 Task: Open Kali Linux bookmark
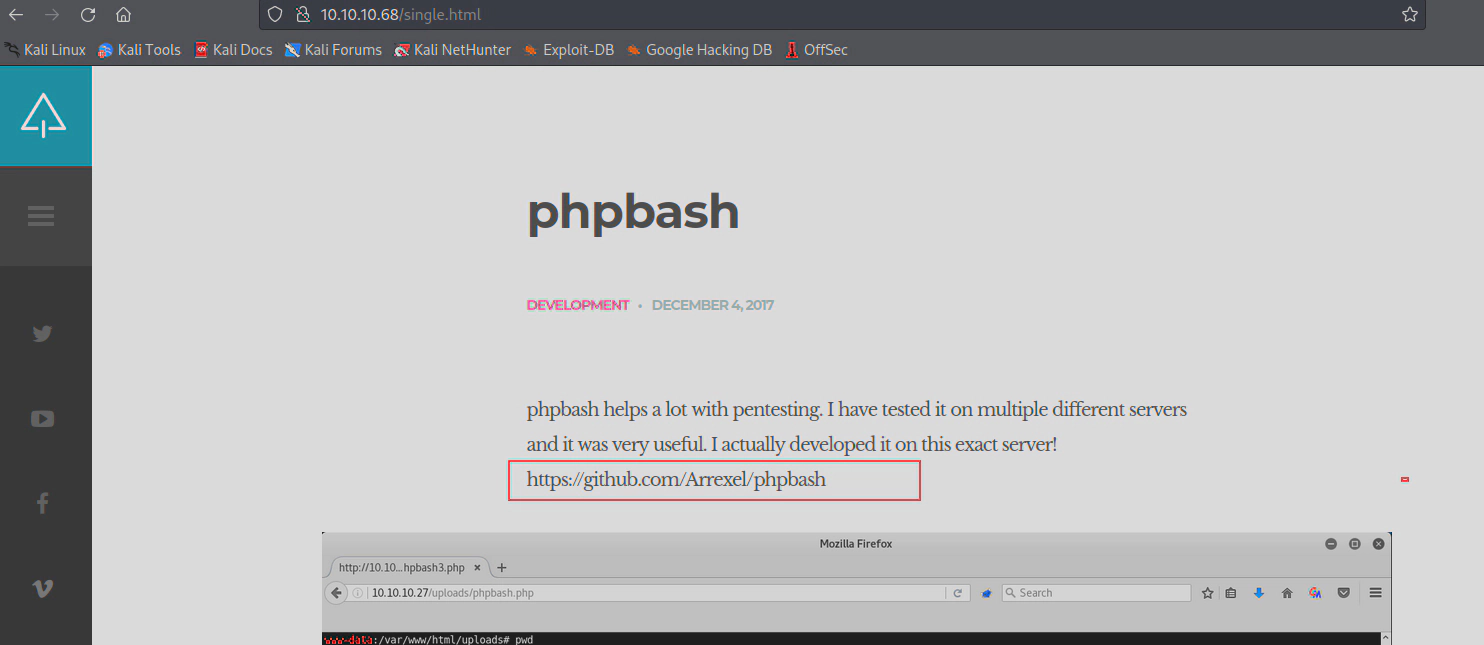click(46, 50)
